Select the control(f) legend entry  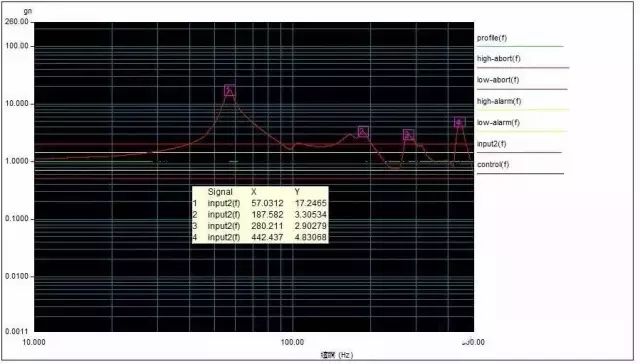tap(493, 165)
